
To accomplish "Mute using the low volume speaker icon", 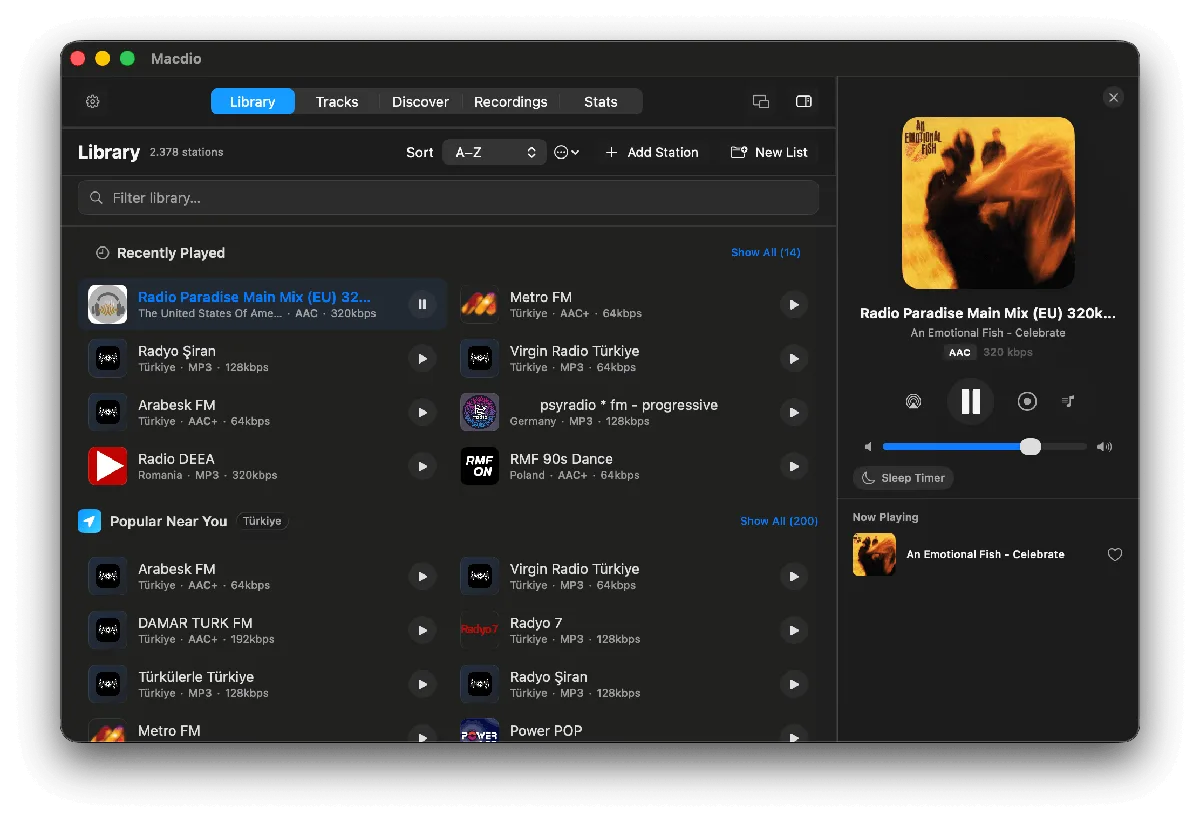I will (869, 447).
